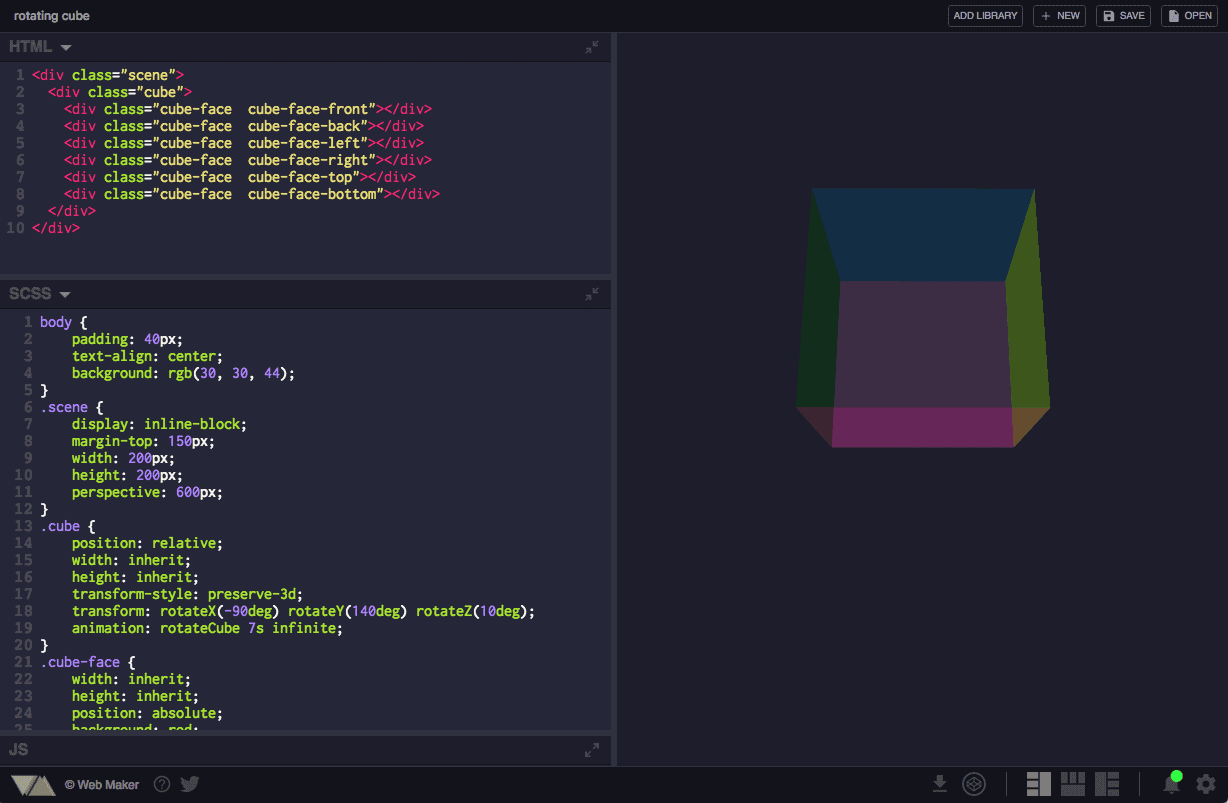Open the settings gear icon

coord(1205,784)
